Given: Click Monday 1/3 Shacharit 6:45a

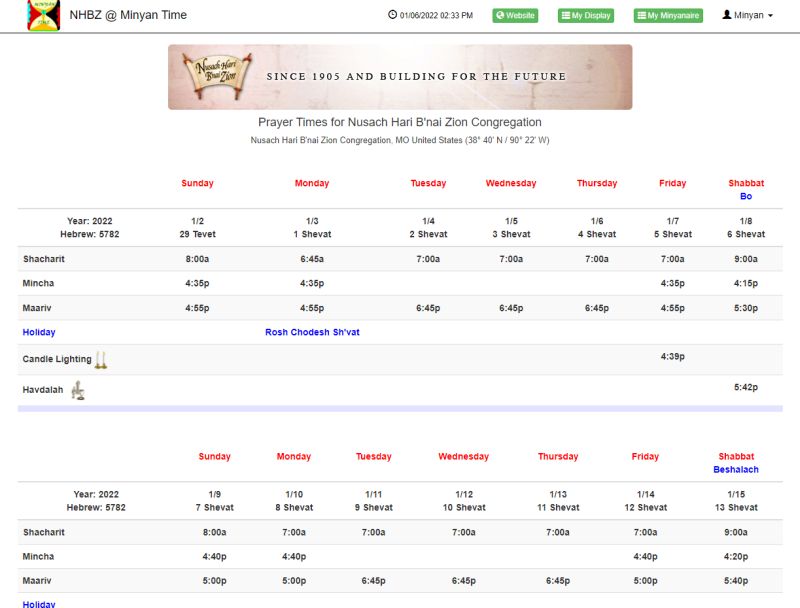Looking at the screenshot, I should point(312,259).
